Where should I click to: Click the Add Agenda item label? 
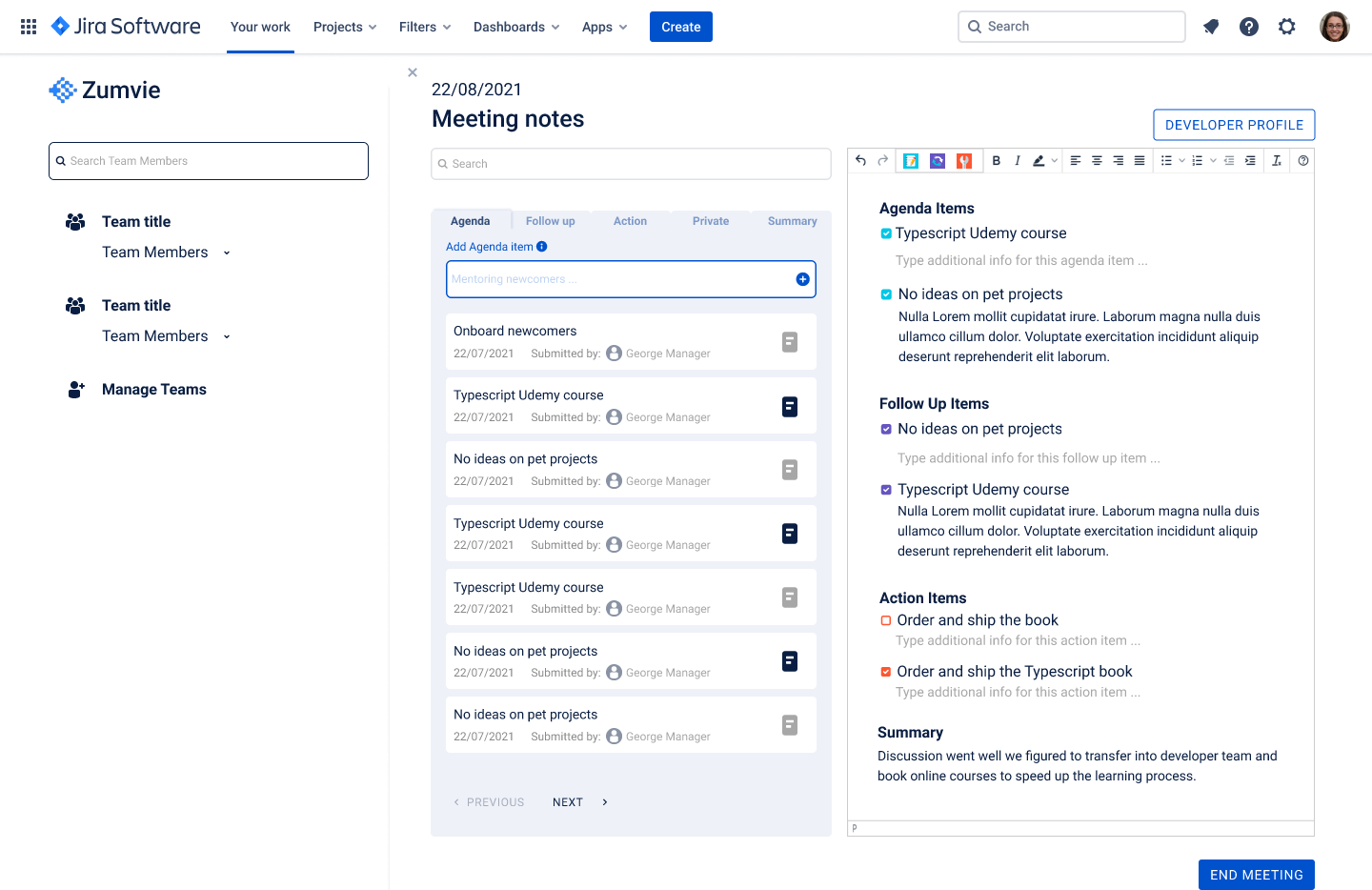click(490, 247)
